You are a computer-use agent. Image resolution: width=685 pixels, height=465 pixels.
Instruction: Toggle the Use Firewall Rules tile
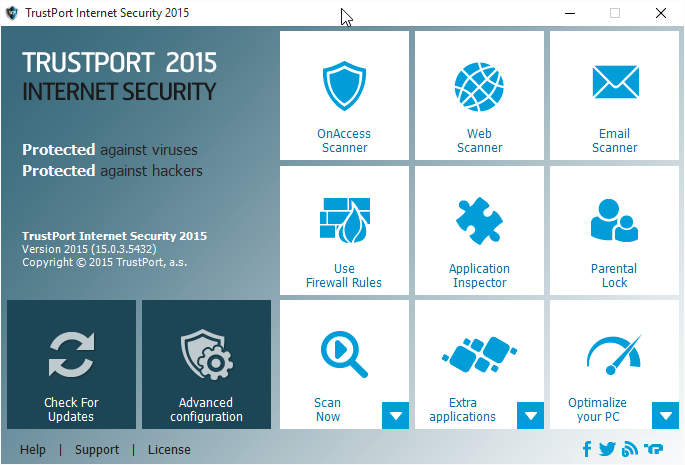344,230
